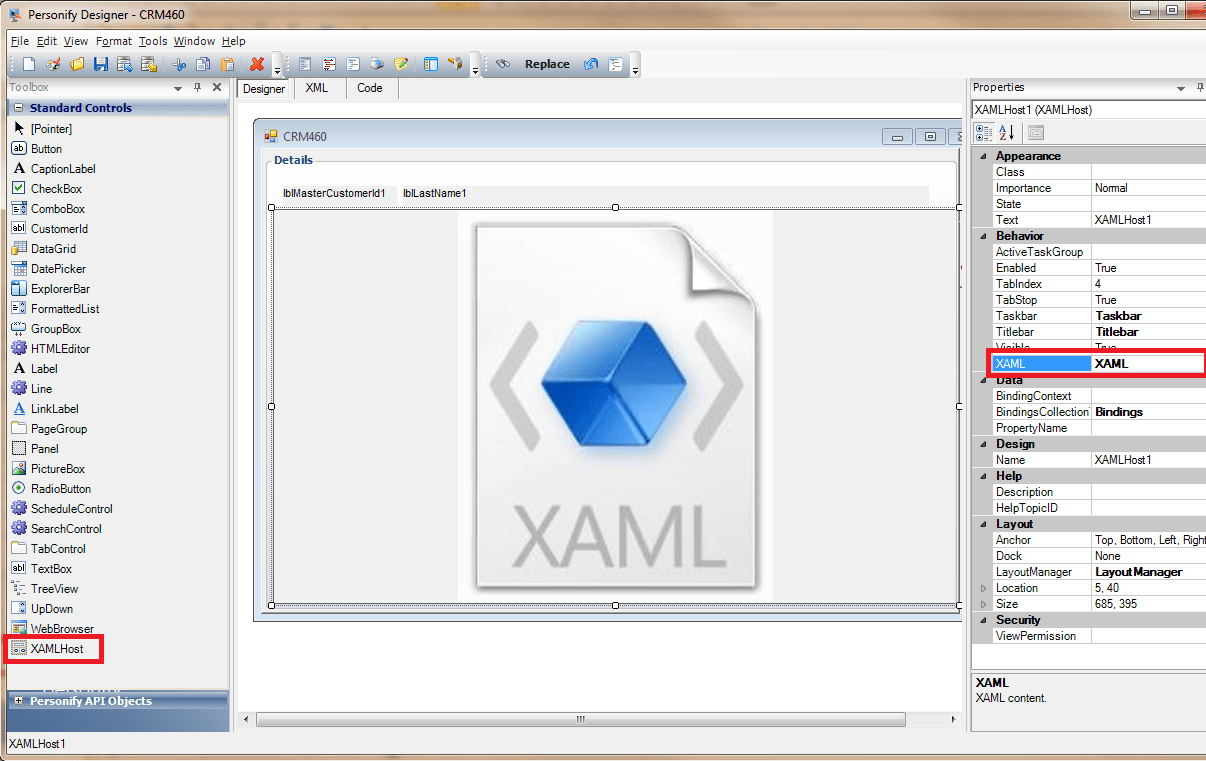Click the XAML property value field
The image size is (1206, 761).
click(x=1148, y=364)
